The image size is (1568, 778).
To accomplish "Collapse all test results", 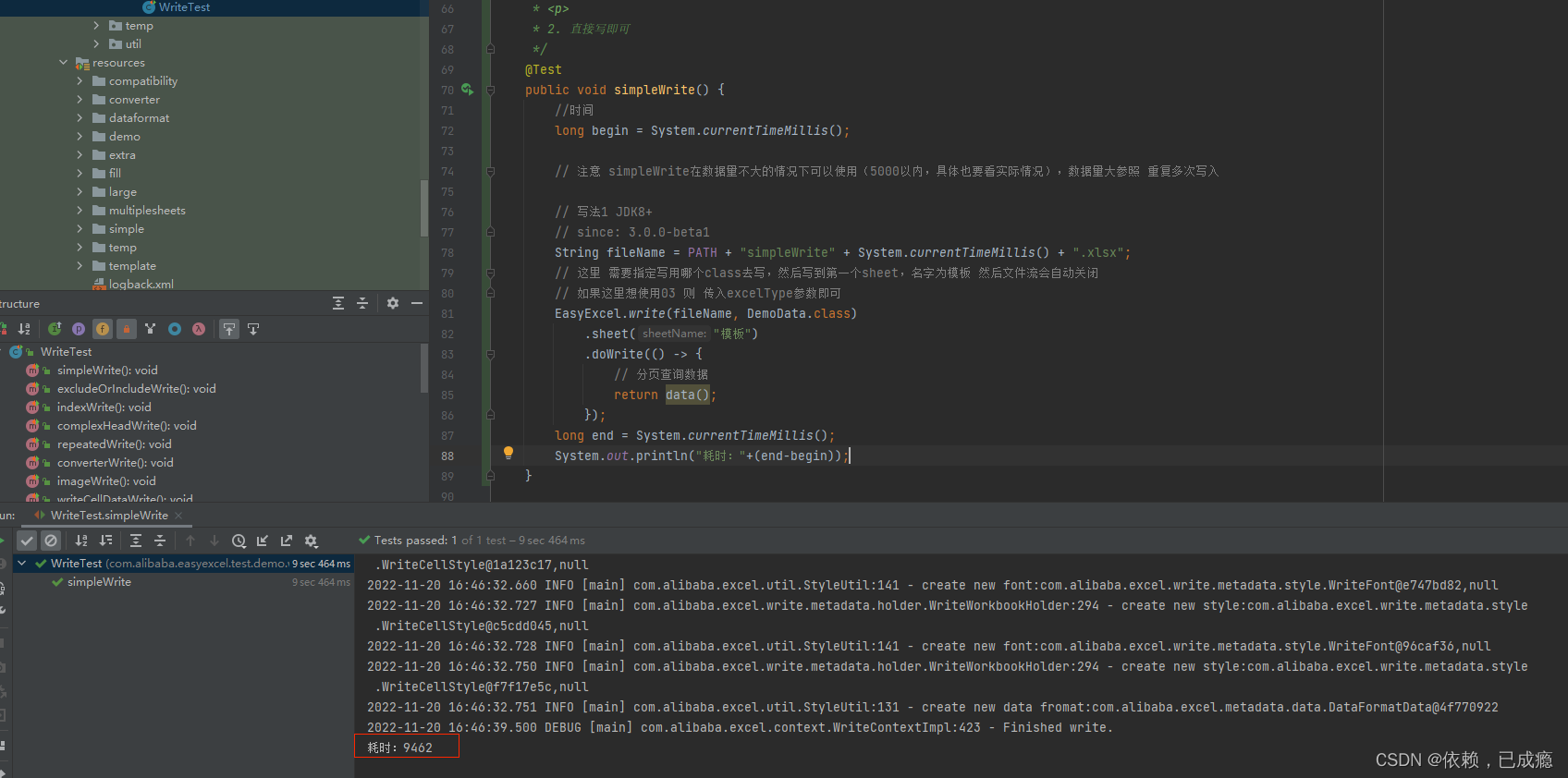I will (160, 541).
